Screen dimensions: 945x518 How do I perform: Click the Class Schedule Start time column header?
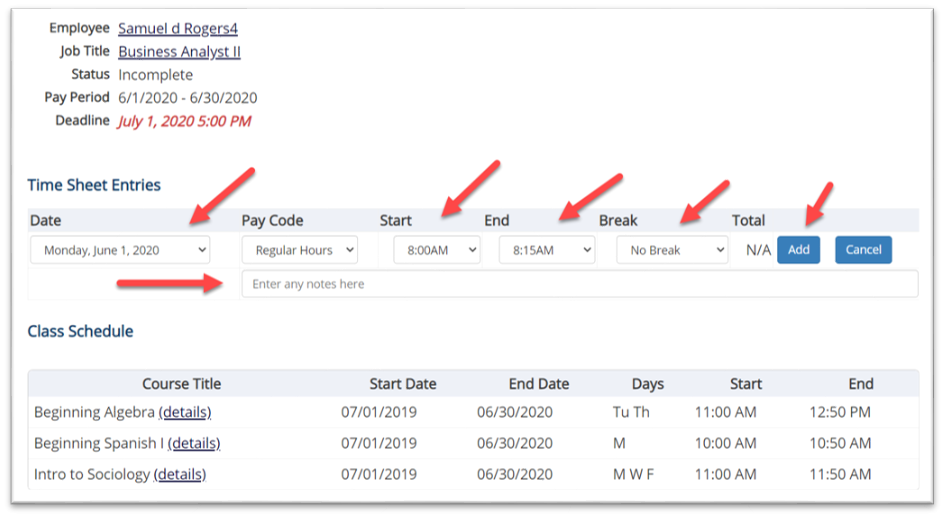(746, 384)
